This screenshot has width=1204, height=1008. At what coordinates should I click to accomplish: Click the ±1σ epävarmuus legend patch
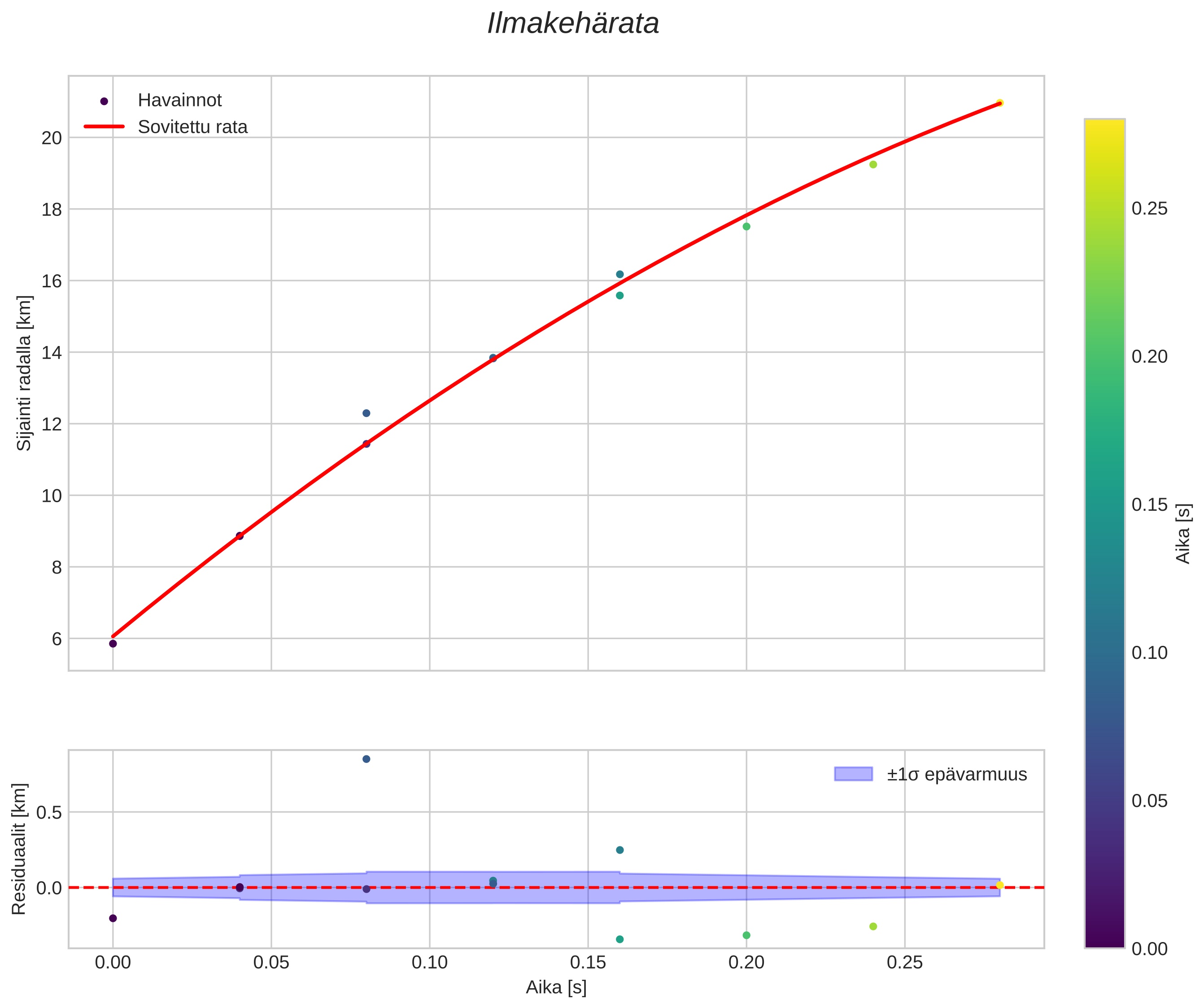(853, 774)
